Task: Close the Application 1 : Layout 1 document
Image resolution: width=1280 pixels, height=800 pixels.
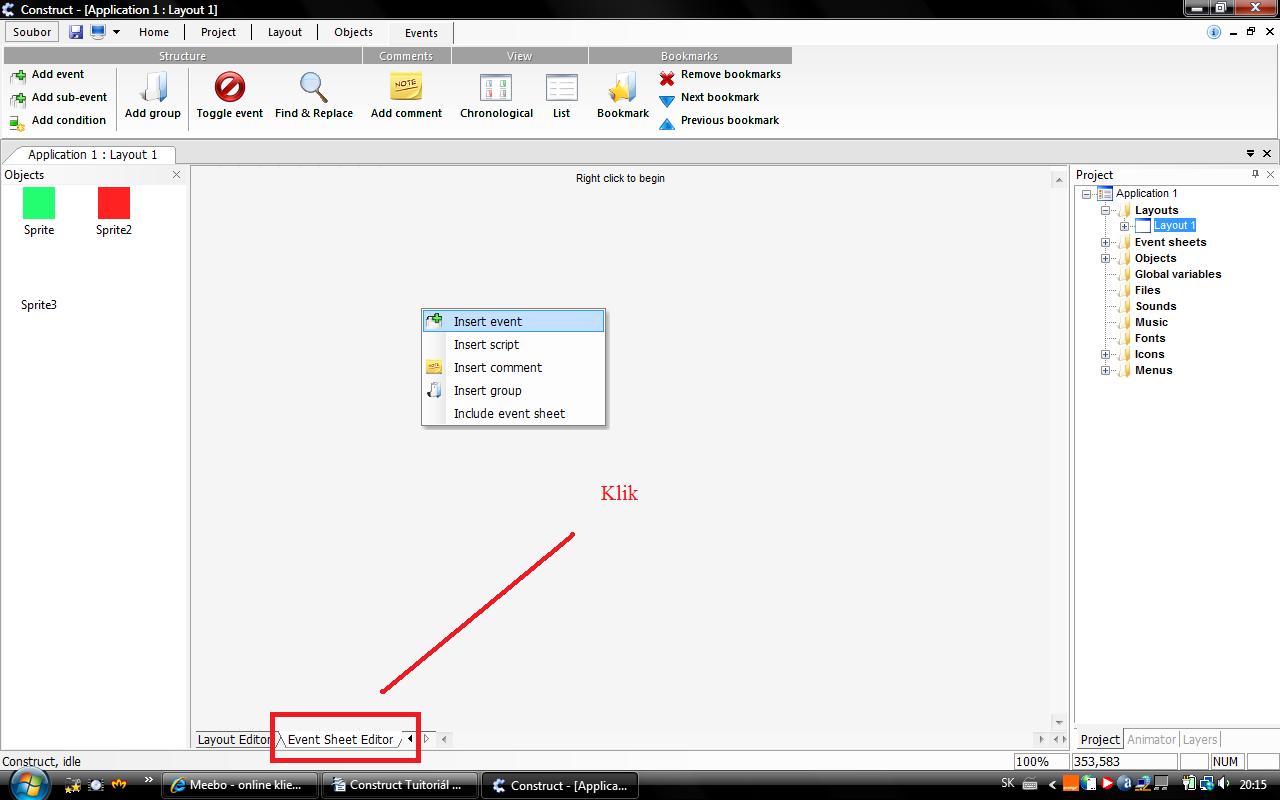Action: coord(1267,154)
